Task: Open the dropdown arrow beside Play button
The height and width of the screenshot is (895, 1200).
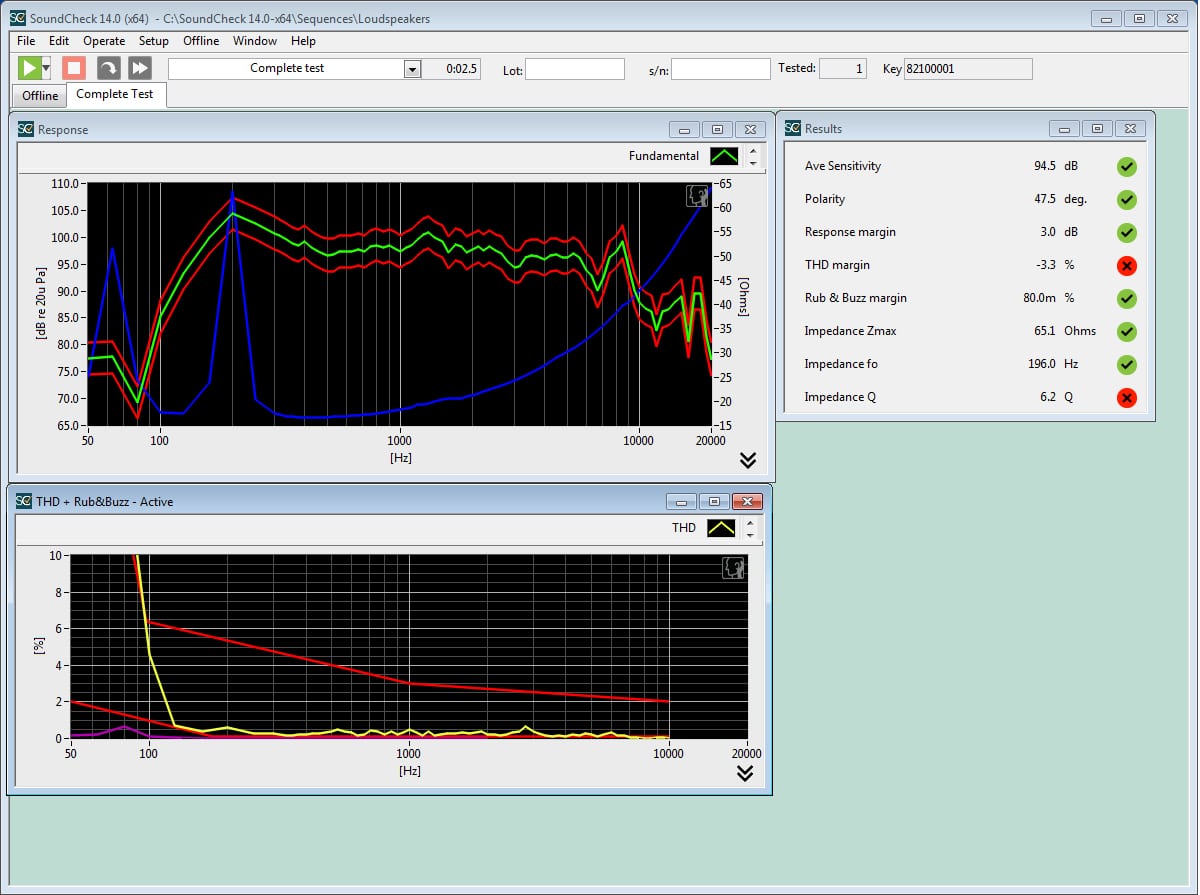Action: click(x=46, y=68)
